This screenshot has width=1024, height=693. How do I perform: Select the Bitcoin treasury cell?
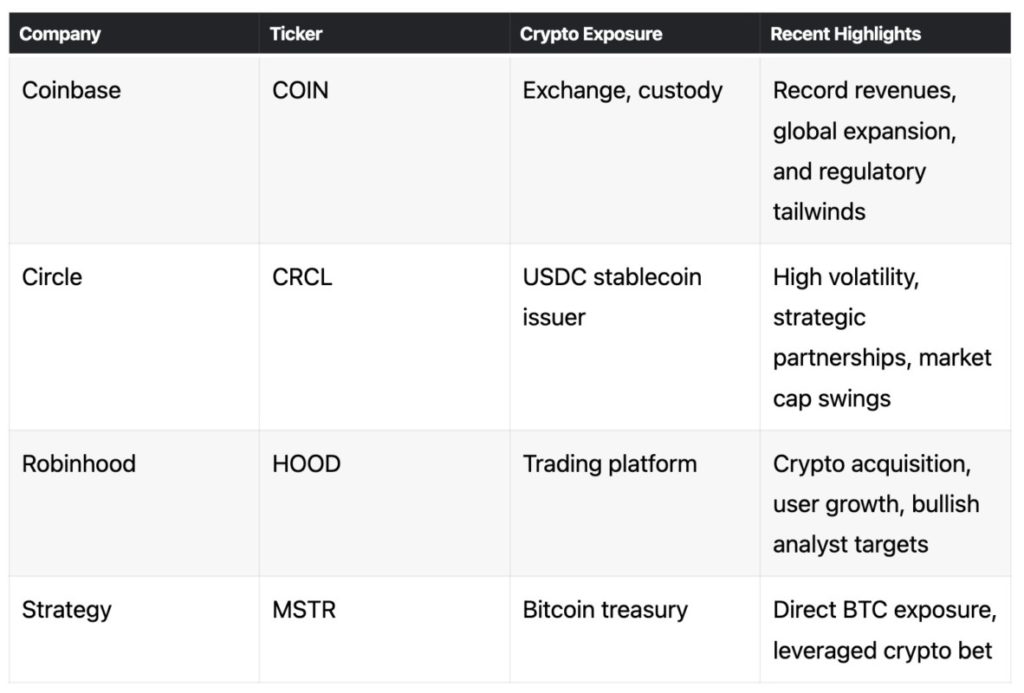coord(605,610)
